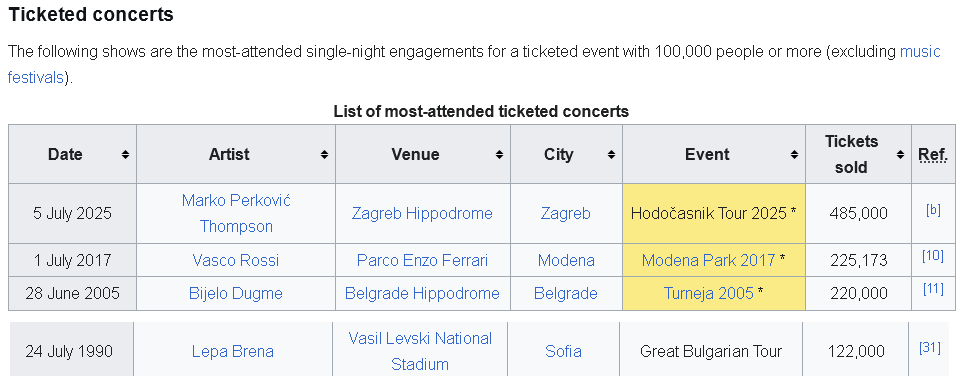The width and height of the screenshot is (961, 376).
Task: Open Bijelo Dugme artist link
Action: [x=236, y=294]
